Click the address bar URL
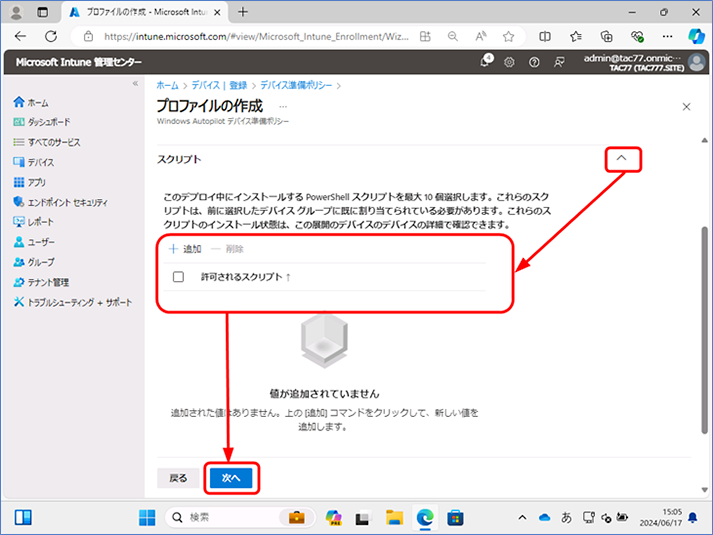713x535 pixels. pyautogui.click(x=256, y=37)
